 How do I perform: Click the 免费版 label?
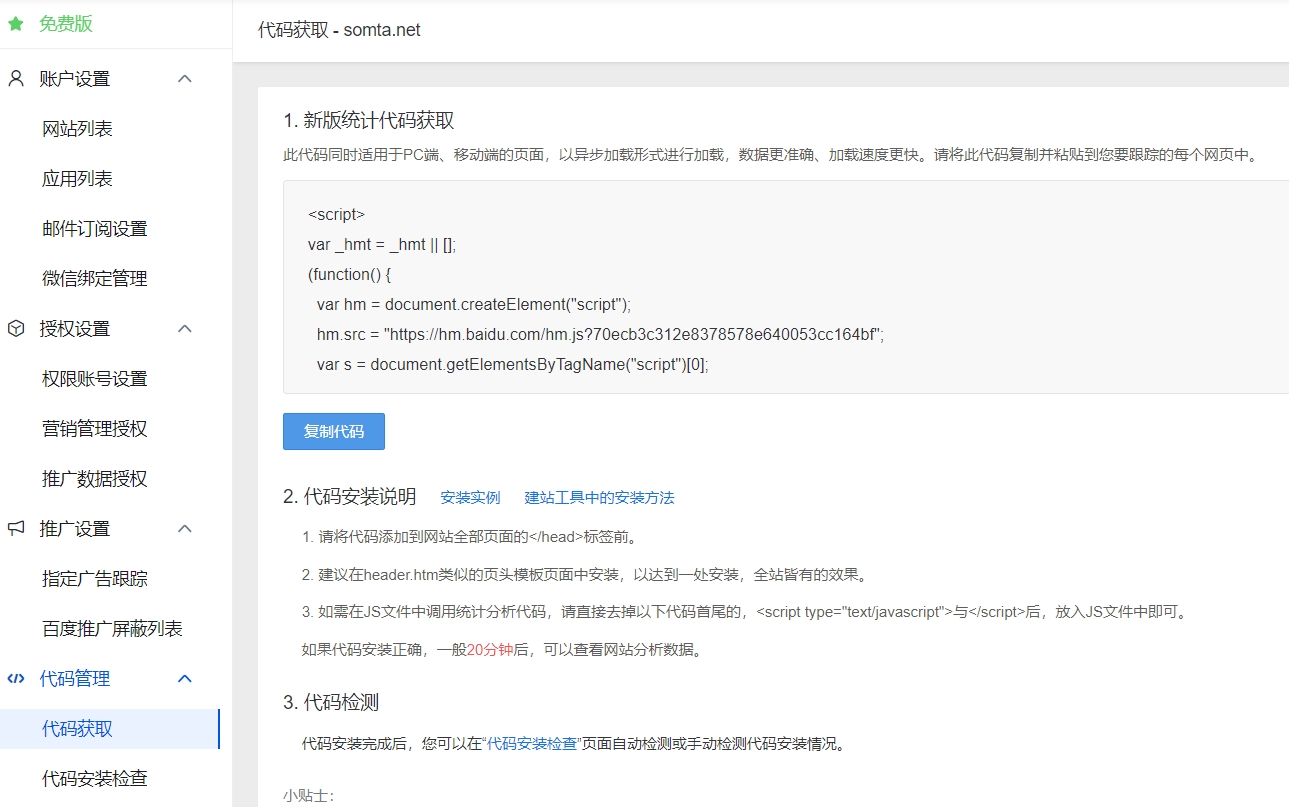(66, 23)
